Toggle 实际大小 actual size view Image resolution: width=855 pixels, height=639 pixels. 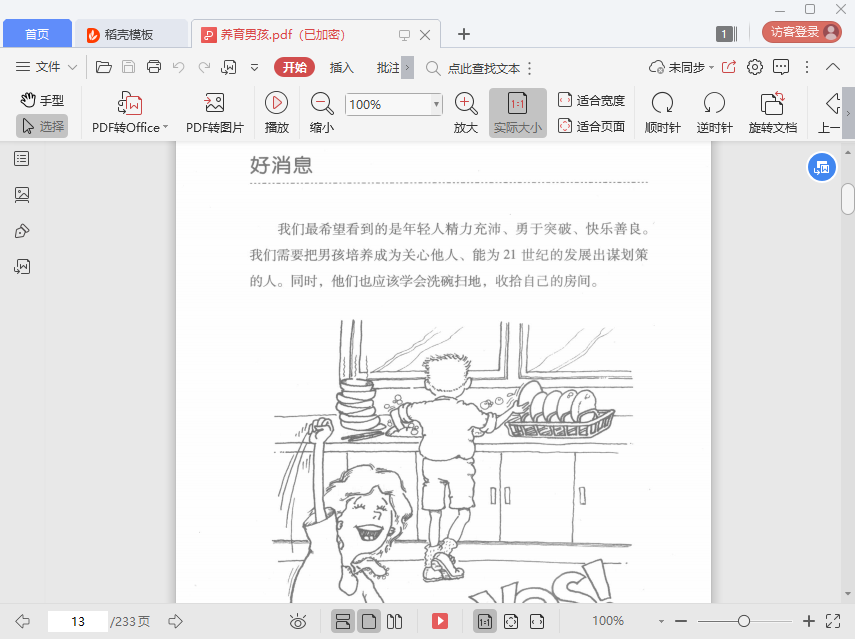pos(517,113)
